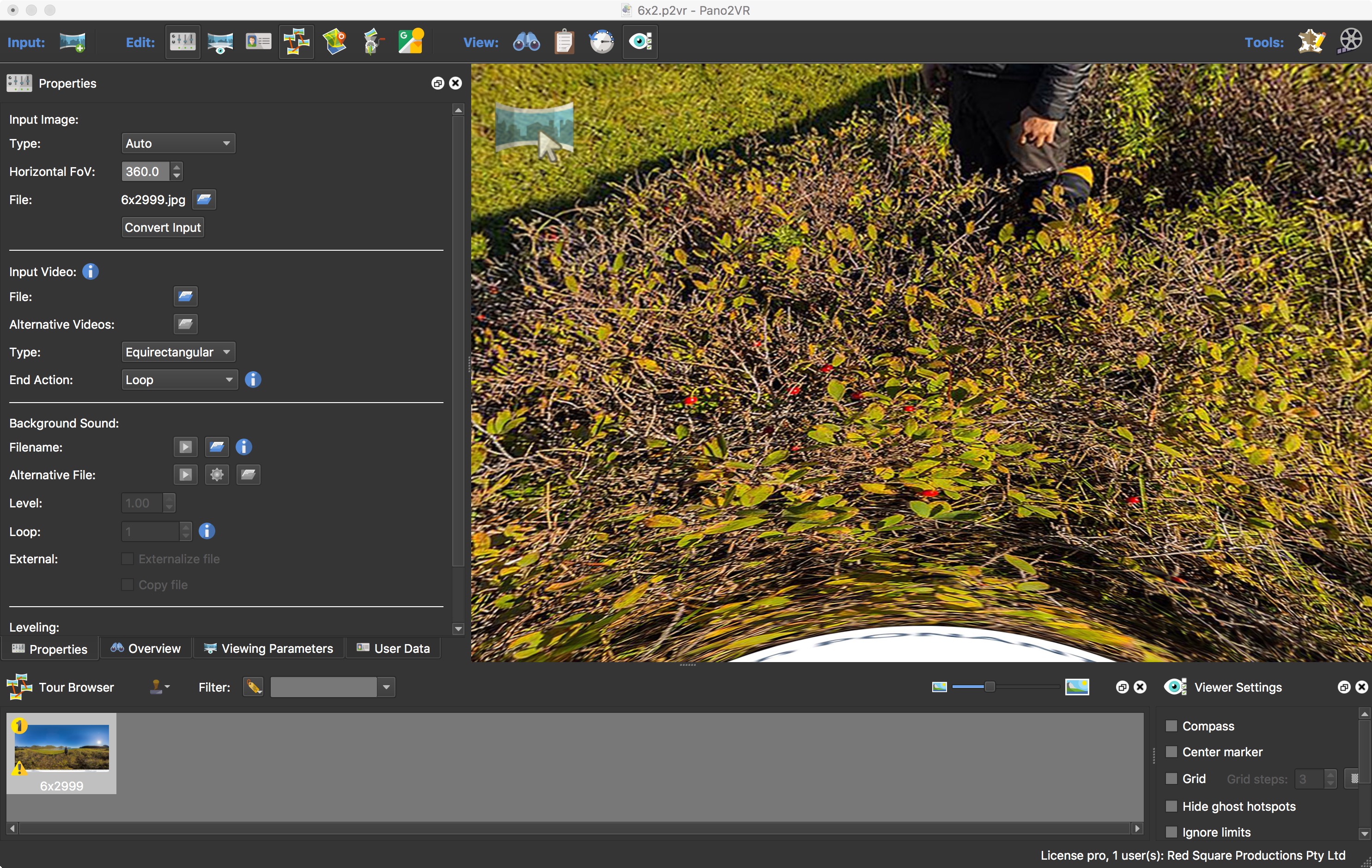The image size is (1372, 868).
Task: Toggle the Tour Browser toolbar icon
Action: tap(296, 42)
